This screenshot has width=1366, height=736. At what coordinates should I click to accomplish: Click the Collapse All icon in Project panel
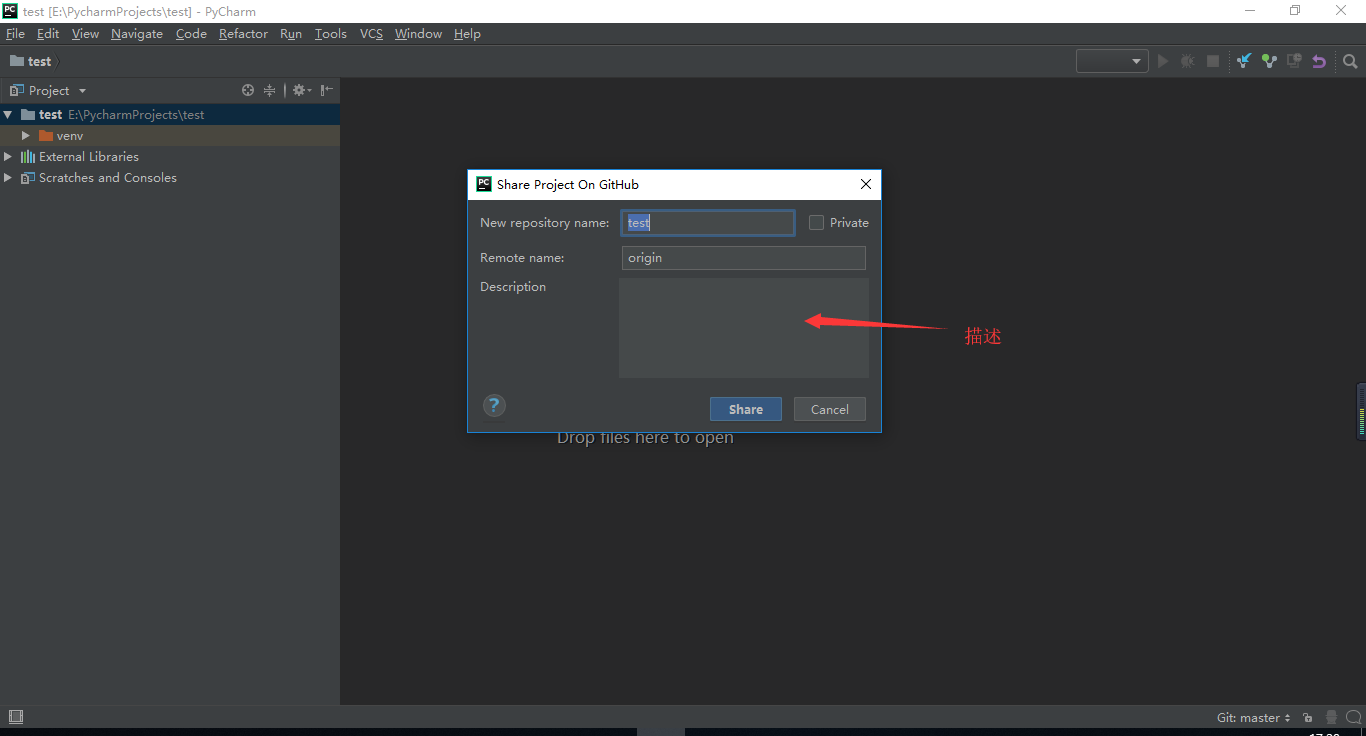click(x=269, y=90)
